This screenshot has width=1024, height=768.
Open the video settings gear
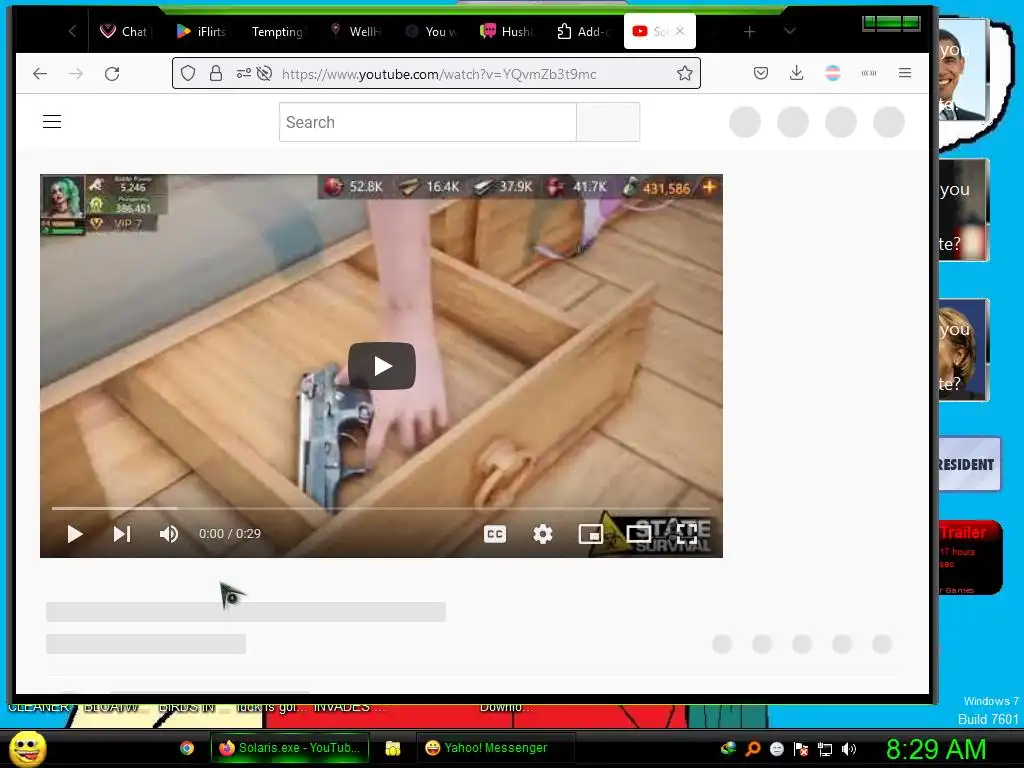[543, 534]
